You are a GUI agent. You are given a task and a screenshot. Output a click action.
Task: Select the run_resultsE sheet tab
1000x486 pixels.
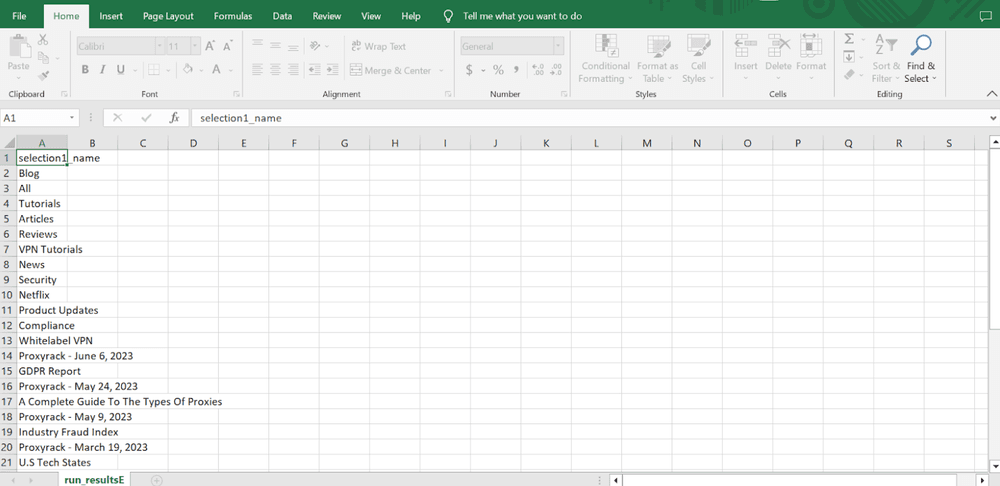click(x=94, y=480)
